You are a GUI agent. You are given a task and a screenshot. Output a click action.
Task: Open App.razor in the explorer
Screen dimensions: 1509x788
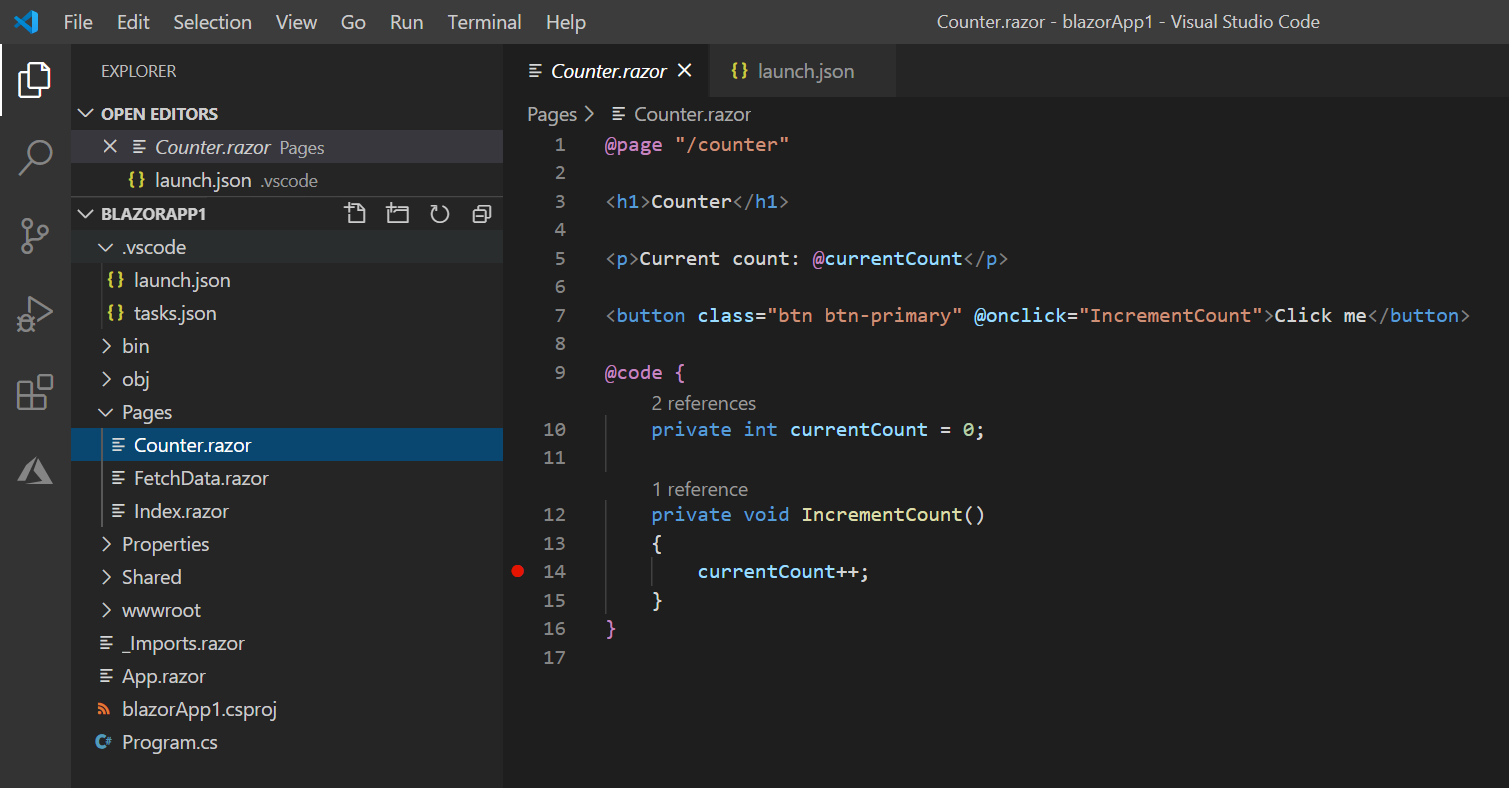tap(163, 676)
